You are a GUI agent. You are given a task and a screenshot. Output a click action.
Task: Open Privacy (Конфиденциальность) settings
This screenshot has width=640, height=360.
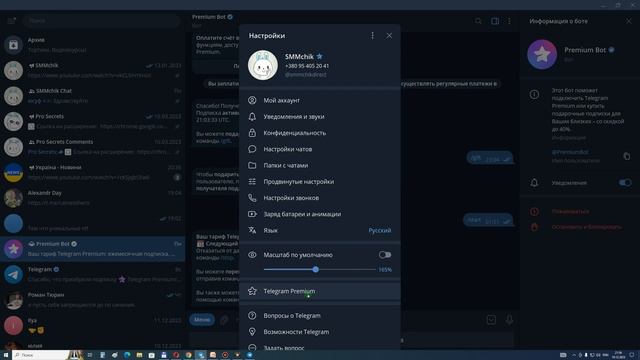320,133
